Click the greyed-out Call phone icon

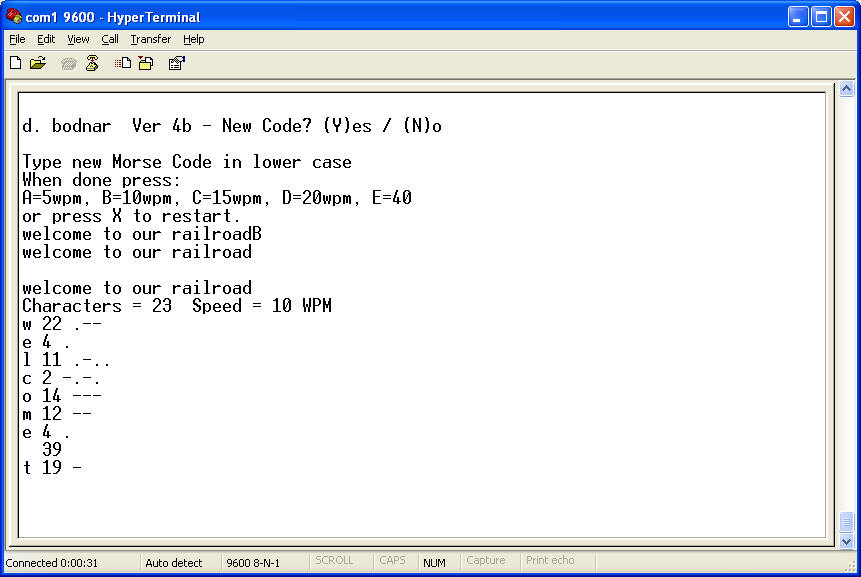pos(68,63)
